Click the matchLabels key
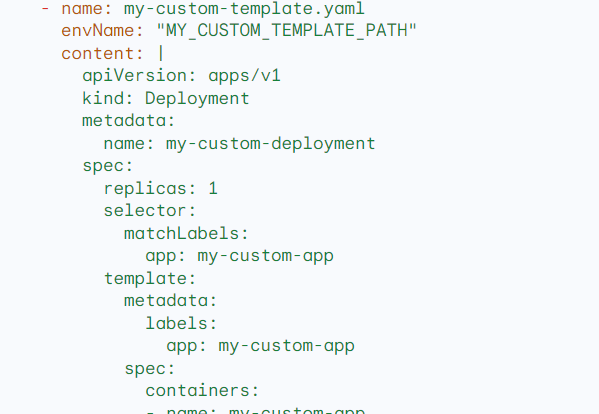 coord(186,233)
